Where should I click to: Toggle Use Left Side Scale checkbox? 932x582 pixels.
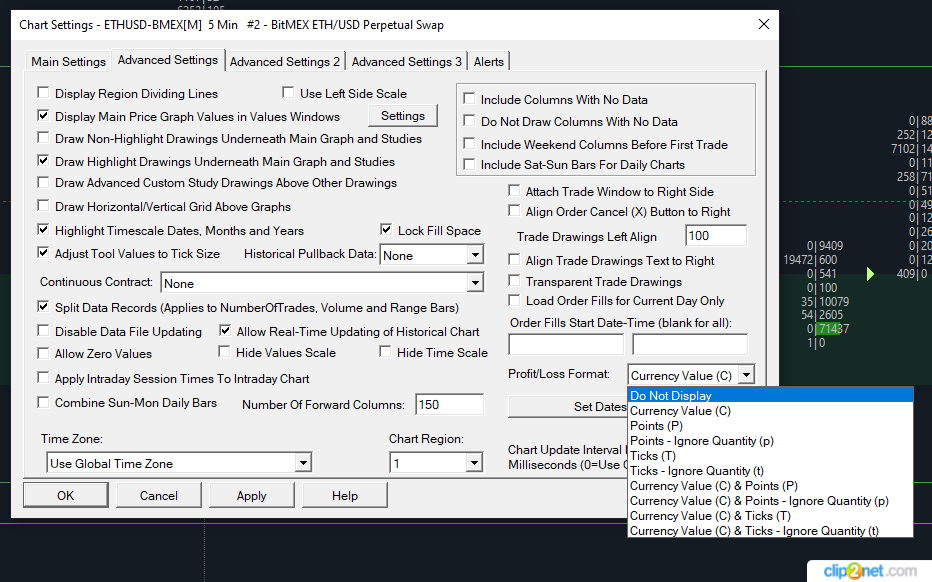[288, 93]
